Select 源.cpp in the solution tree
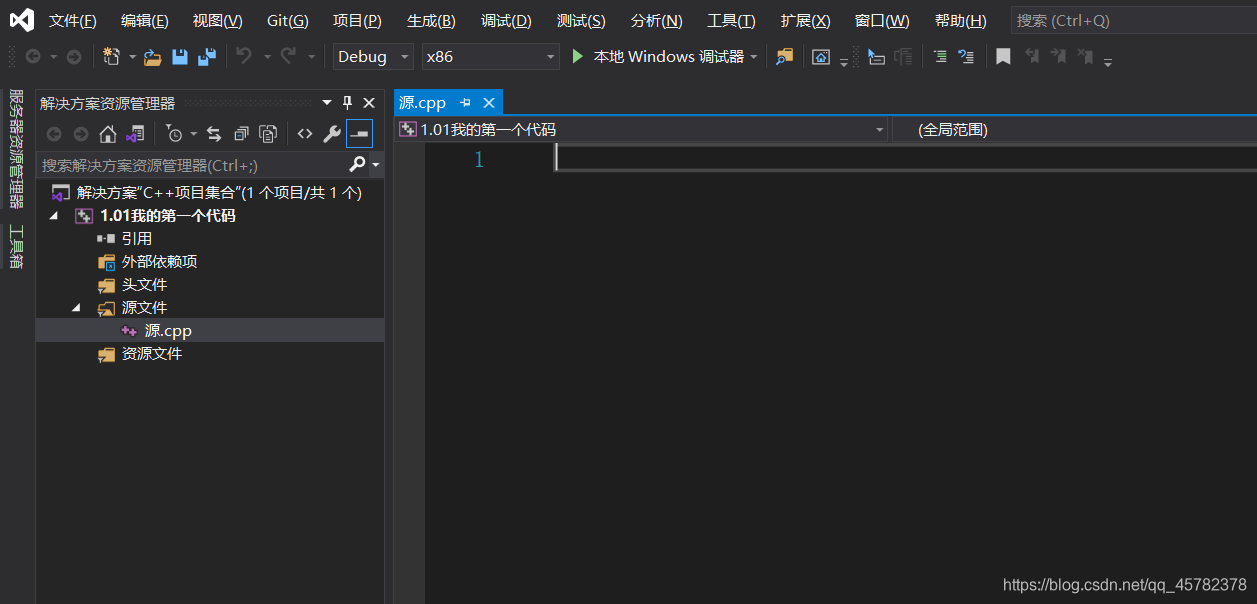This screenshot has width=1257, height=604. coord(167,331)
